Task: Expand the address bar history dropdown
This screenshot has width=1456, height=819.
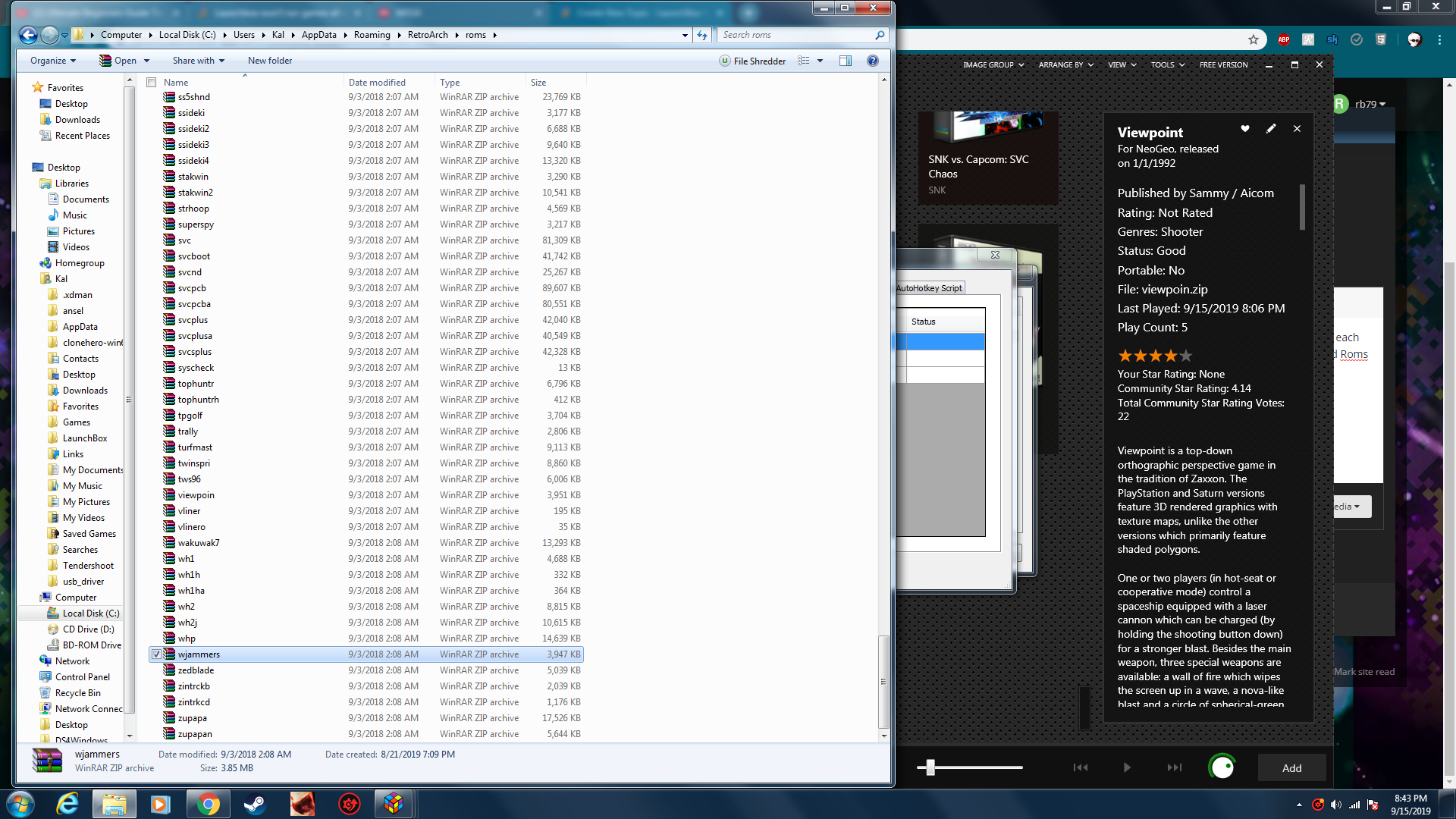Action: coord(685,35)
